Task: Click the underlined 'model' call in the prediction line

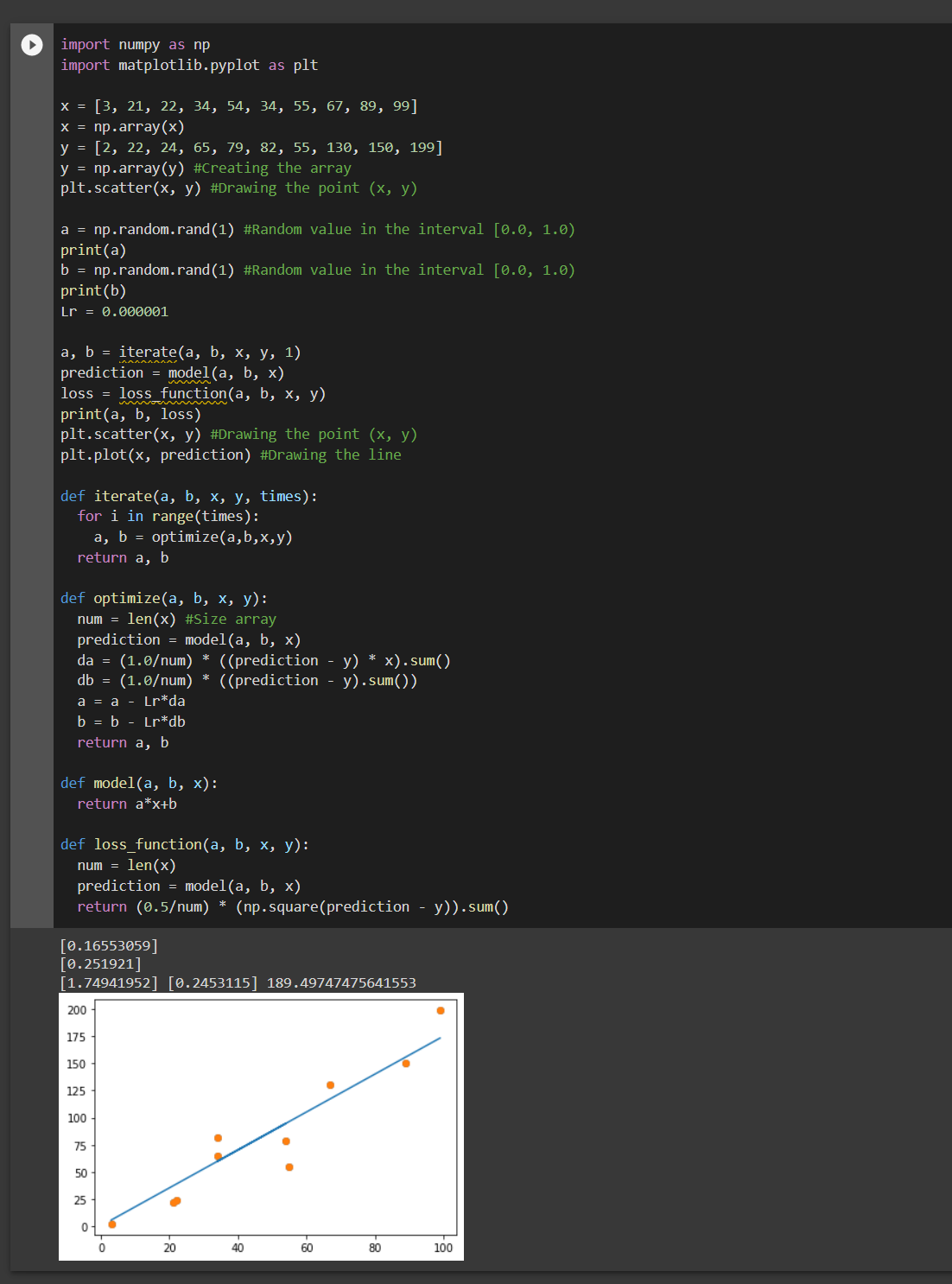Action: tap(189, 373)
